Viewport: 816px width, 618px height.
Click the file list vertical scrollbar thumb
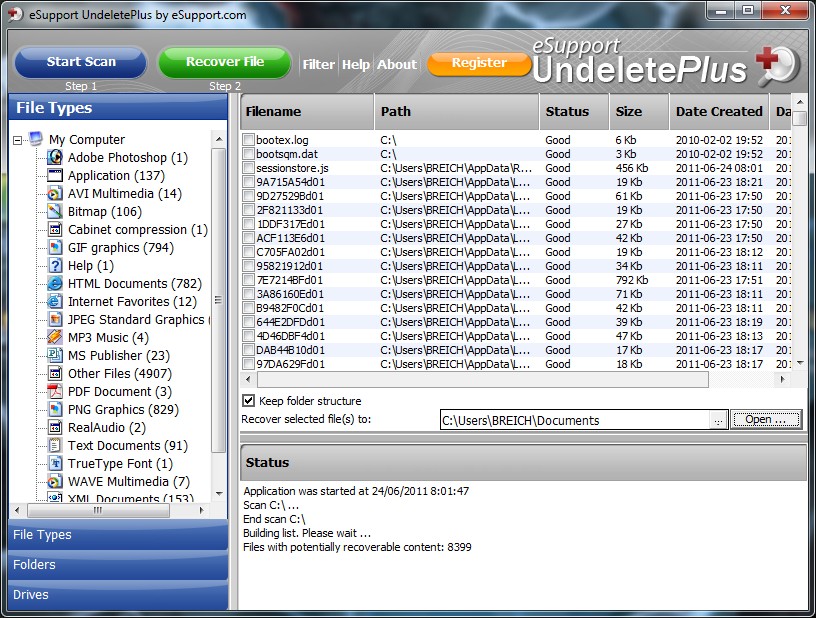[x=800, y=118]
